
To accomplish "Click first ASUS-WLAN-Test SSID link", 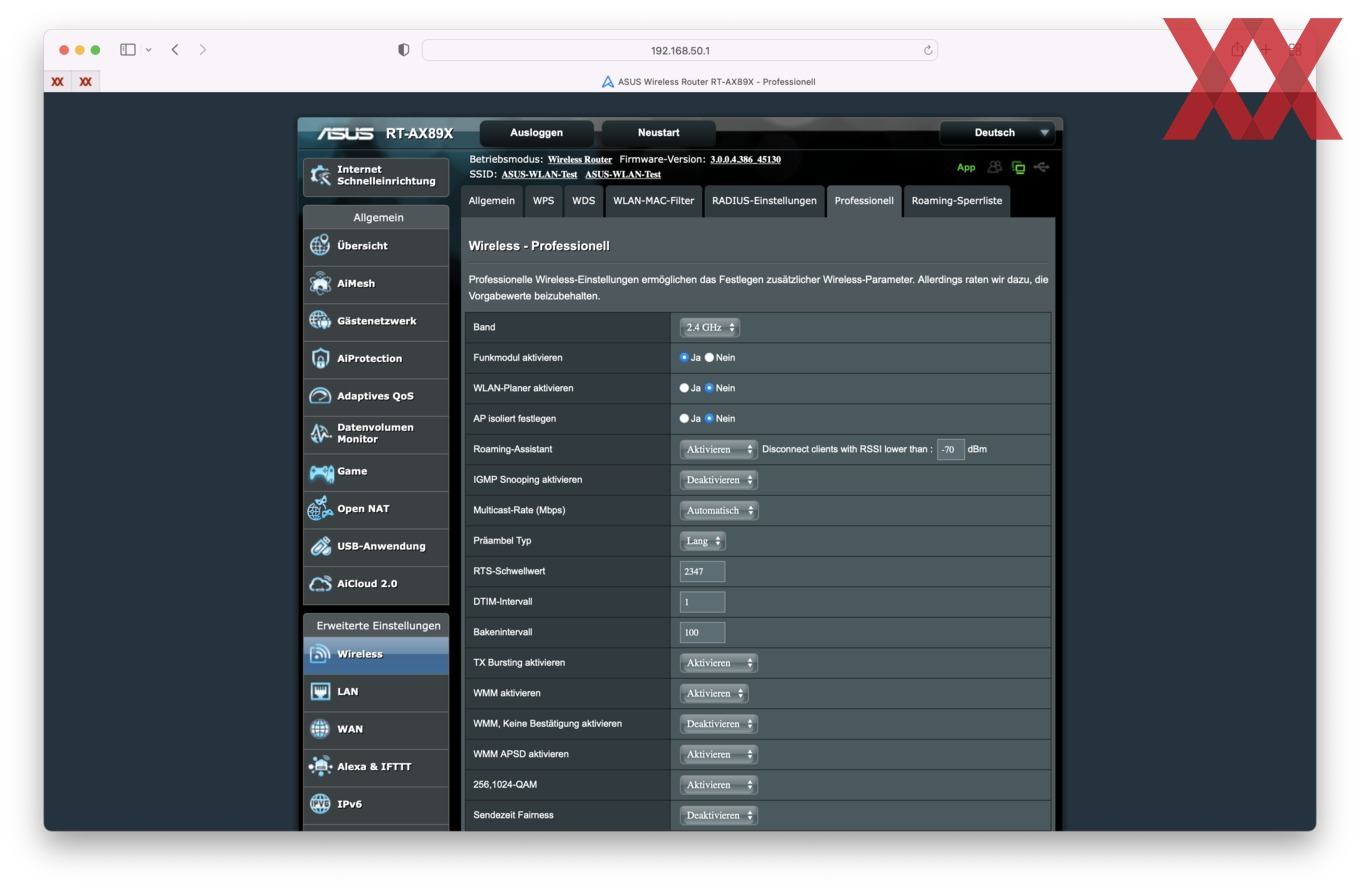I will pyautogui.click(x=539, y=174).
